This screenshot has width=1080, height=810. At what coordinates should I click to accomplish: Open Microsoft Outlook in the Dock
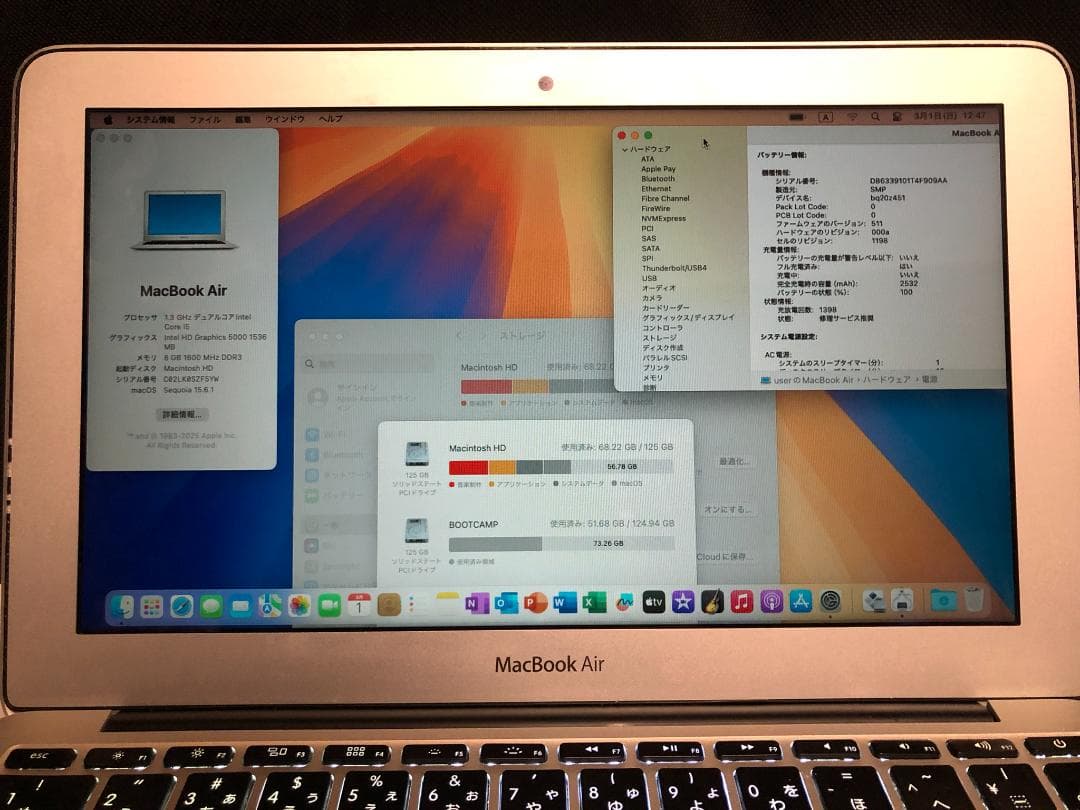(x=506, y=604)
